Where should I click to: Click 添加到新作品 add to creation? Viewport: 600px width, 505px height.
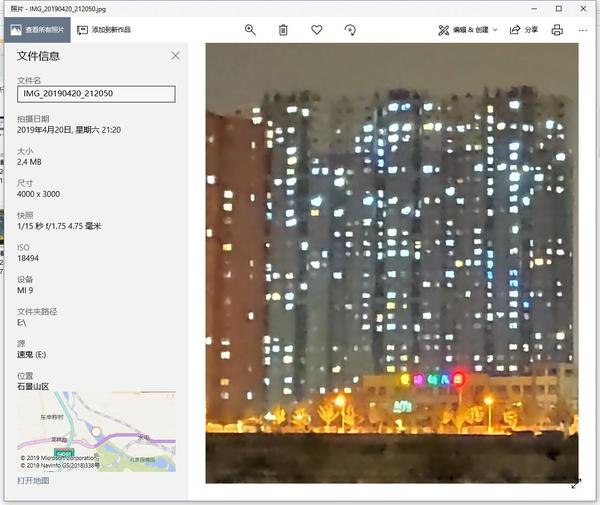104,30
